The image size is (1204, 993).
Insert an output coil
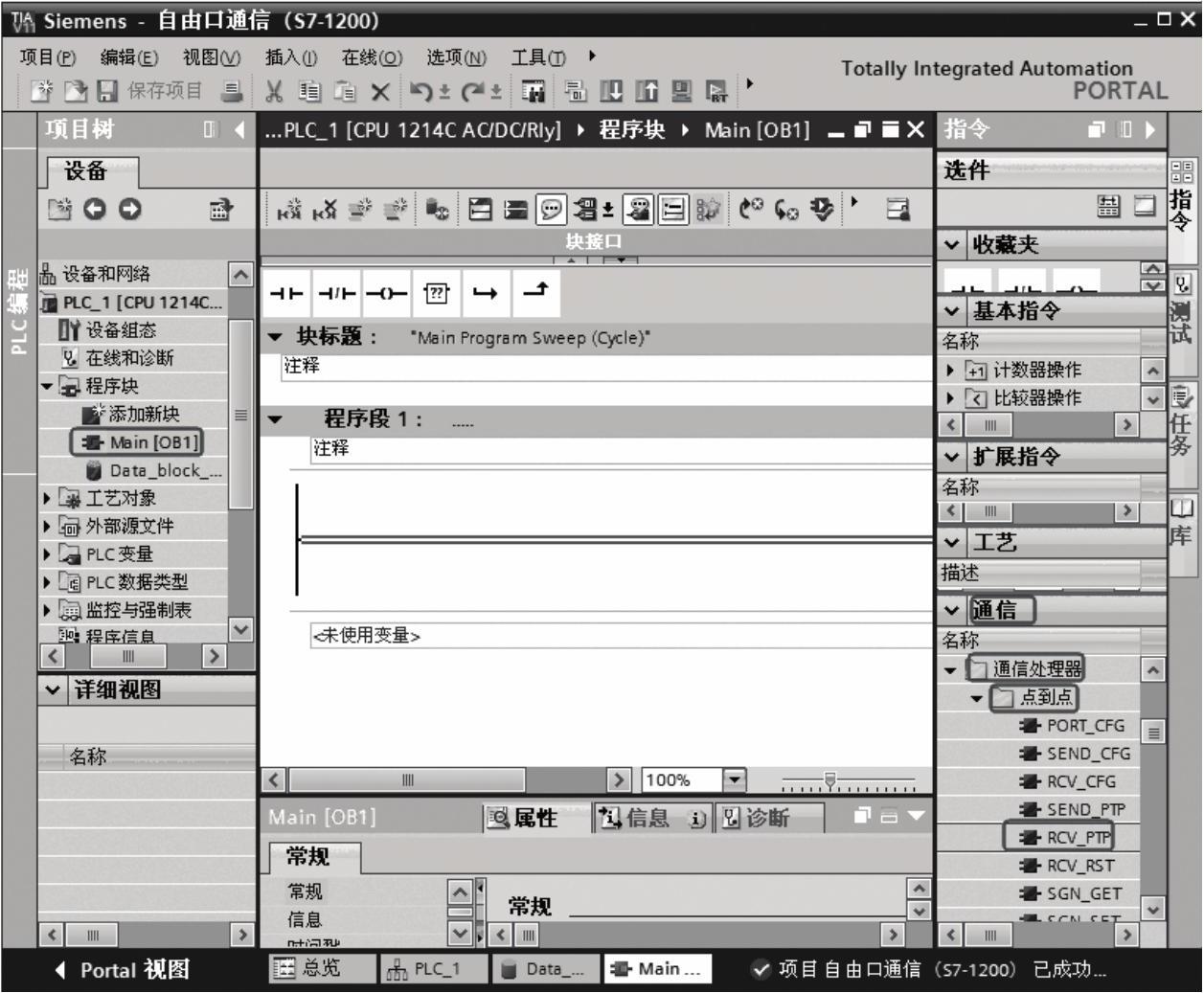[386, 293]
